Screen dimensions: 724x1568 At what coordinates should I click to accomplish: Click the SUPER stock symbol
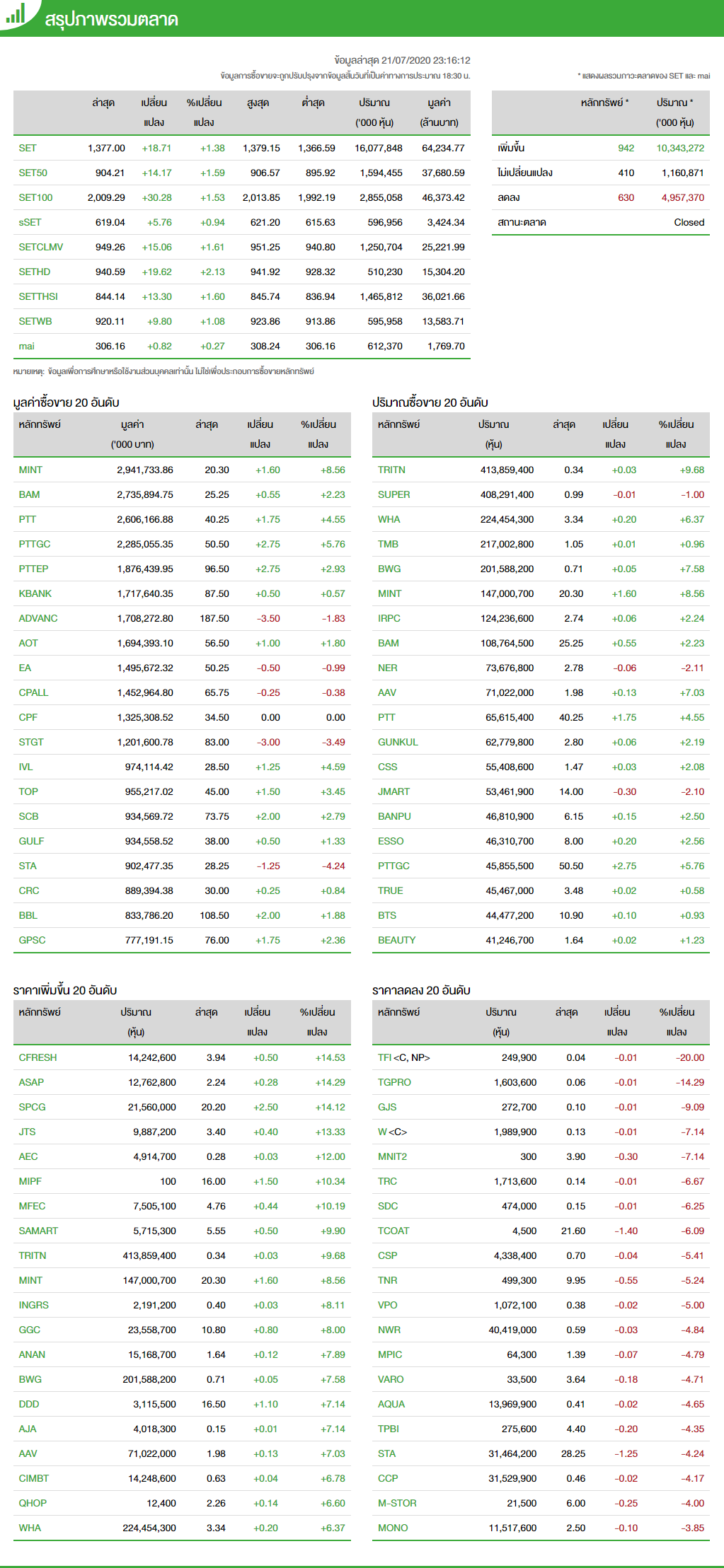pos(393,494)
